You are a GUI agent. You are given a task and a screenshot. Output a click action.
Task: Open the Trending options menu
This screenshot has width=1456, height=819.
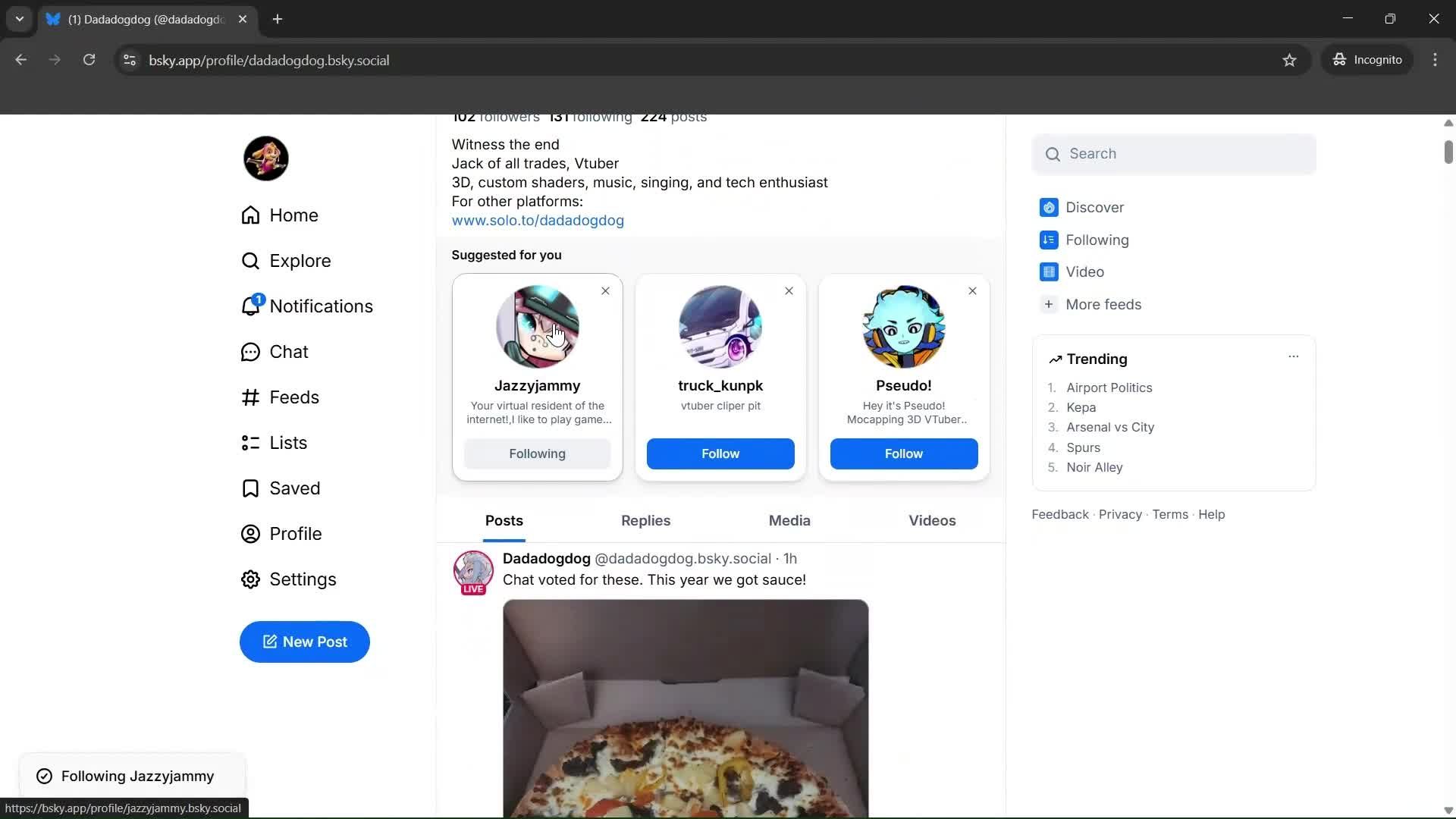click(x=1294, y=356)
